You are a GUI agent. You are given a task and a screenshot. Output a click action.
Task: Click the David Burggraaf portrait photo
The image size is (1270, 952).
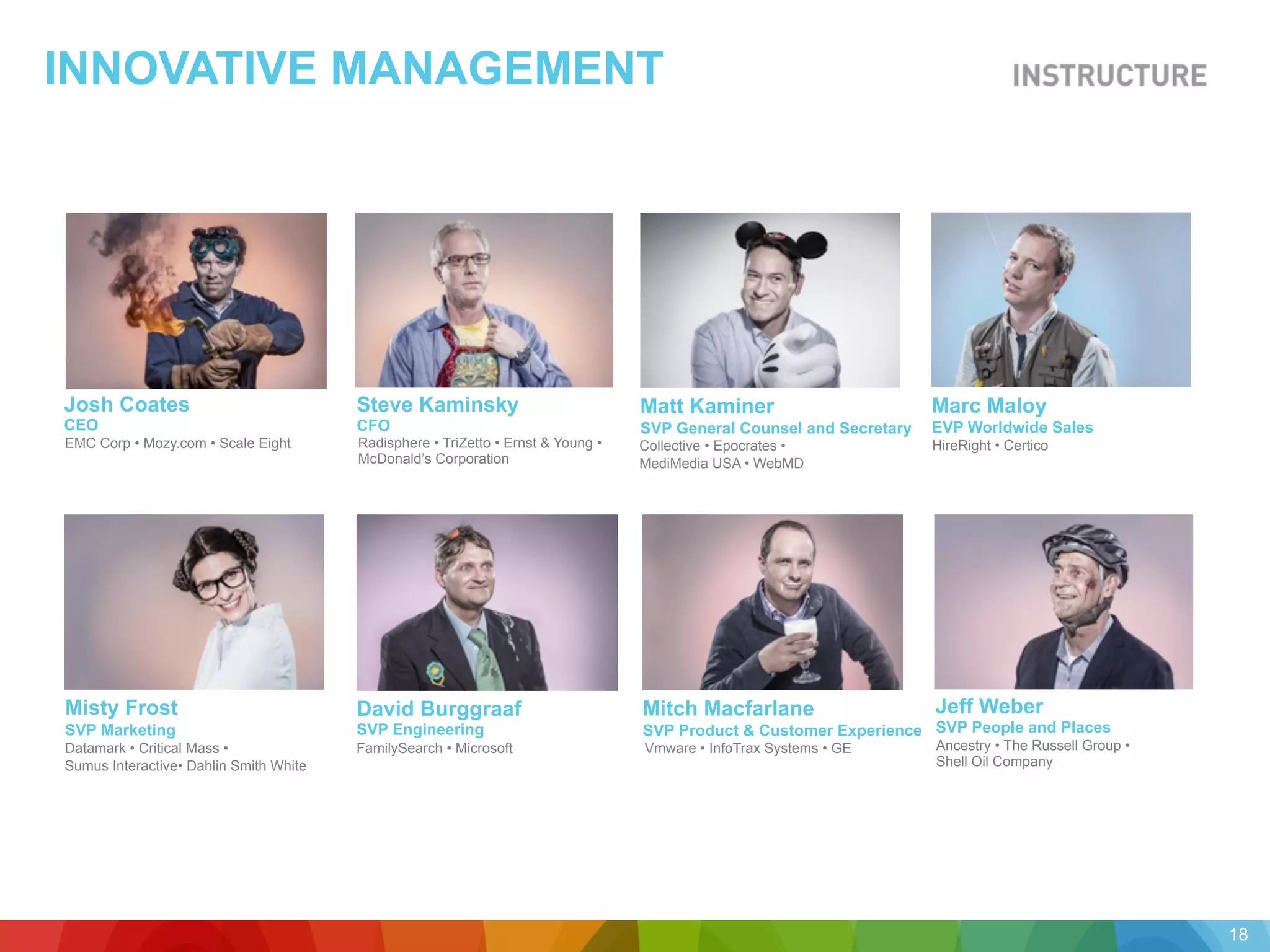pos(487,602)
